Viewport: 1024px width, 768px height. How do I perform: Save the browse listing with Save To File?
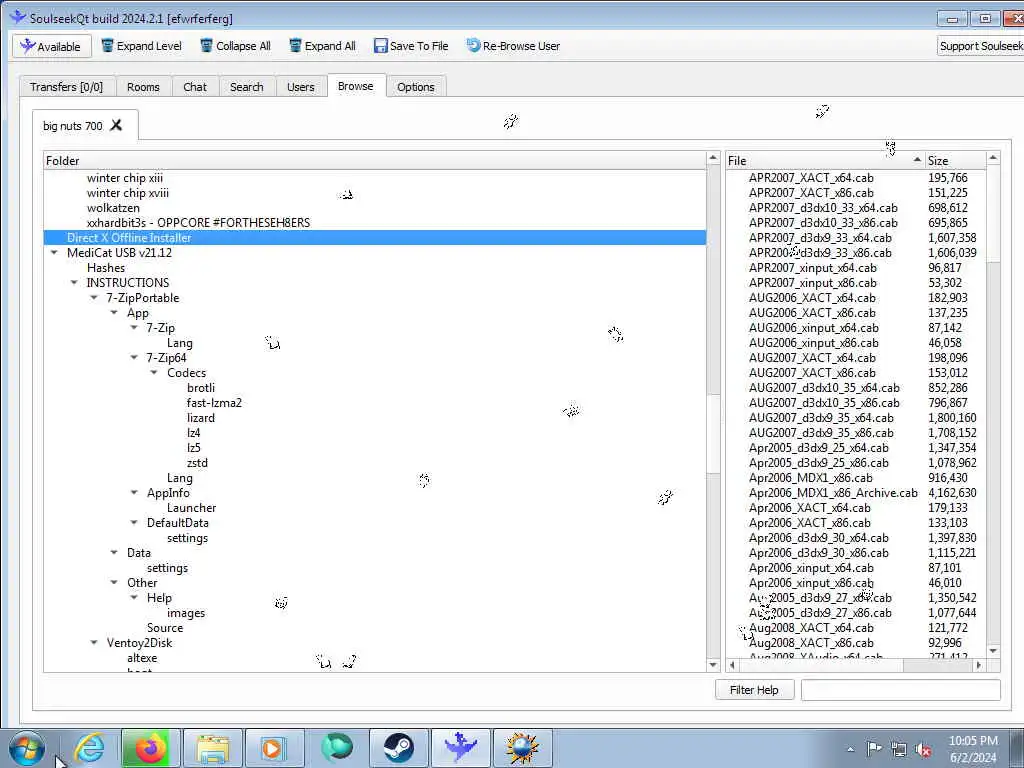tap(411, 46)
